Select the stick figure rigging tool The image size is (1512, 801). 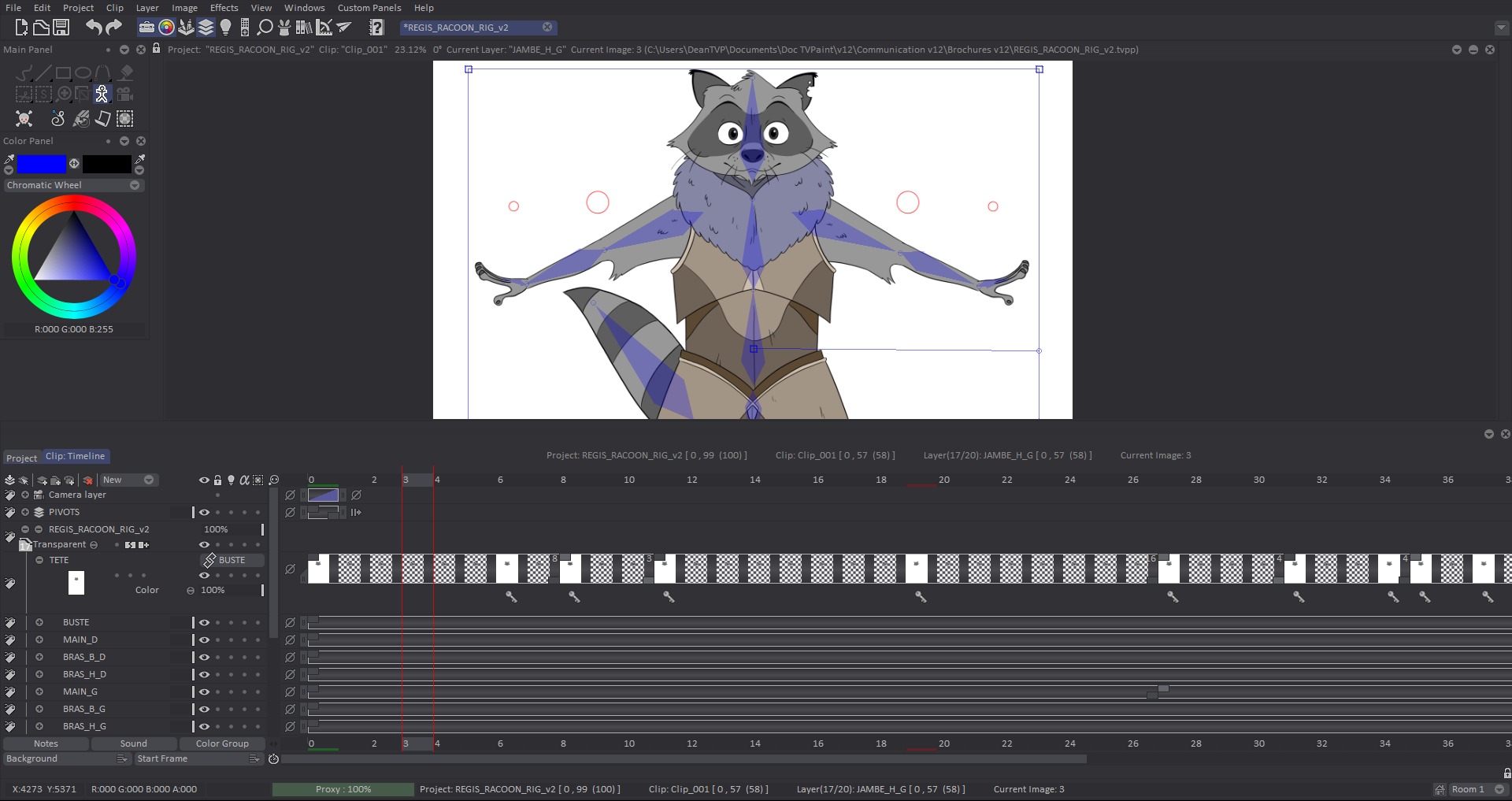click(102, 93)
